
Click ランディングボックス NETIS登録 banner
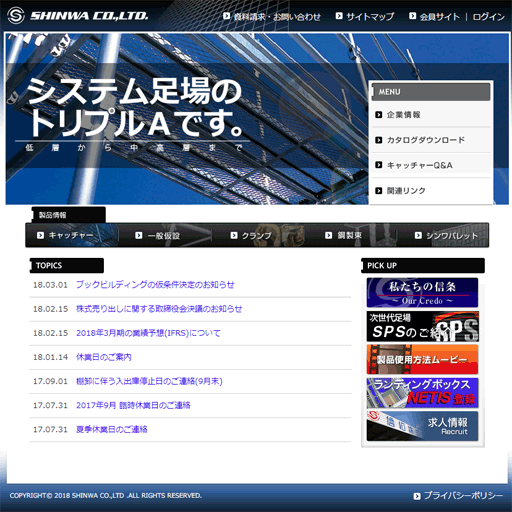click(422, 393)
